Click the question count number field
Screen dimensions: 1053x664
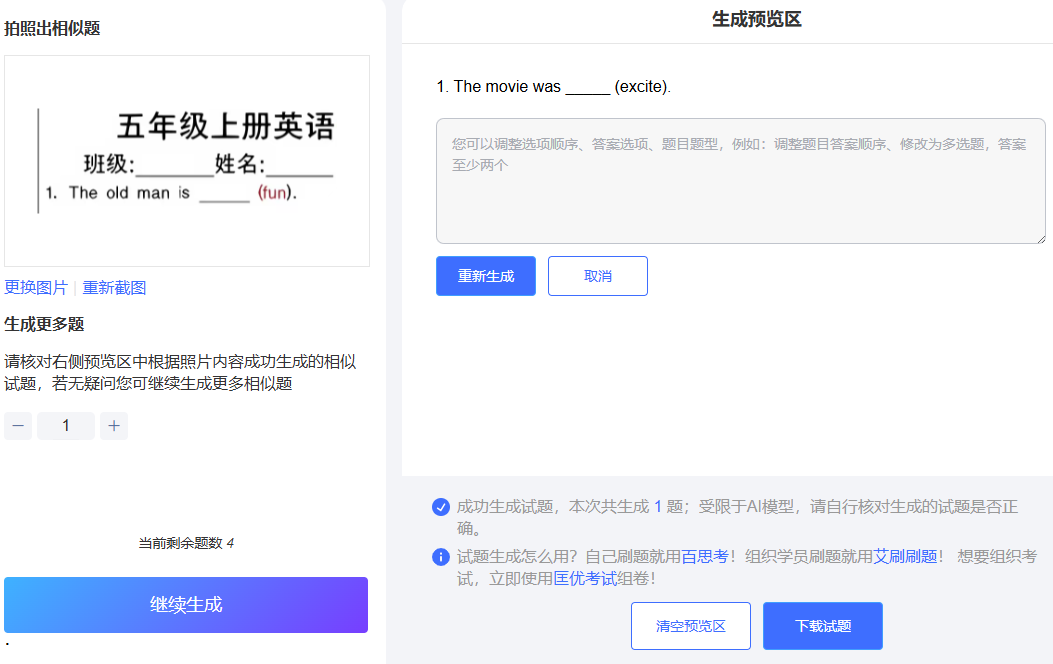[65, 426]
